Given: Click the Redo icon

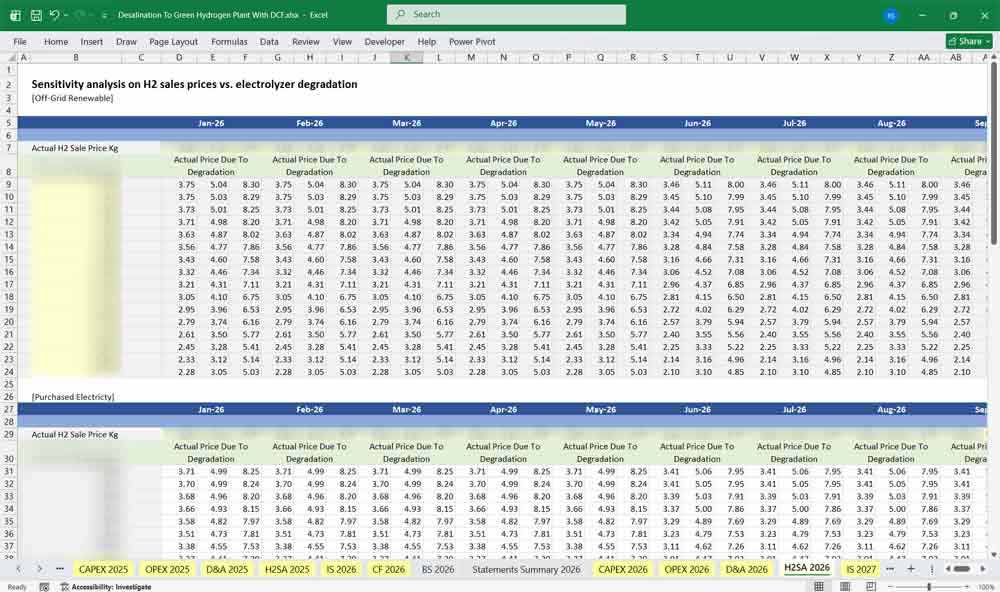Looking at the screenshot, I should click(x=78, y=14).
